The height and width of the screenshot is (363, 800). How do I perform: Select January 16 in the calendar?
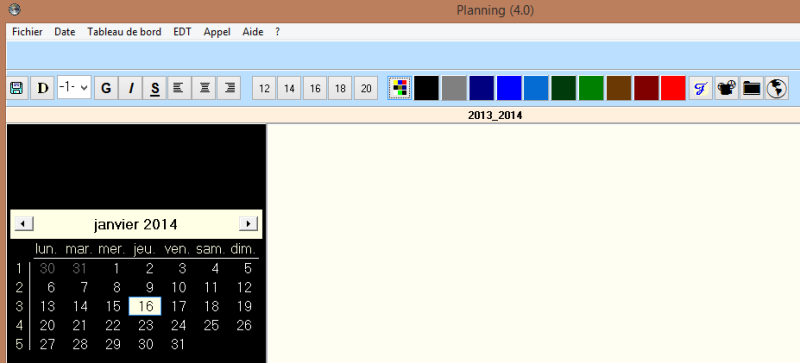point(145,306)
